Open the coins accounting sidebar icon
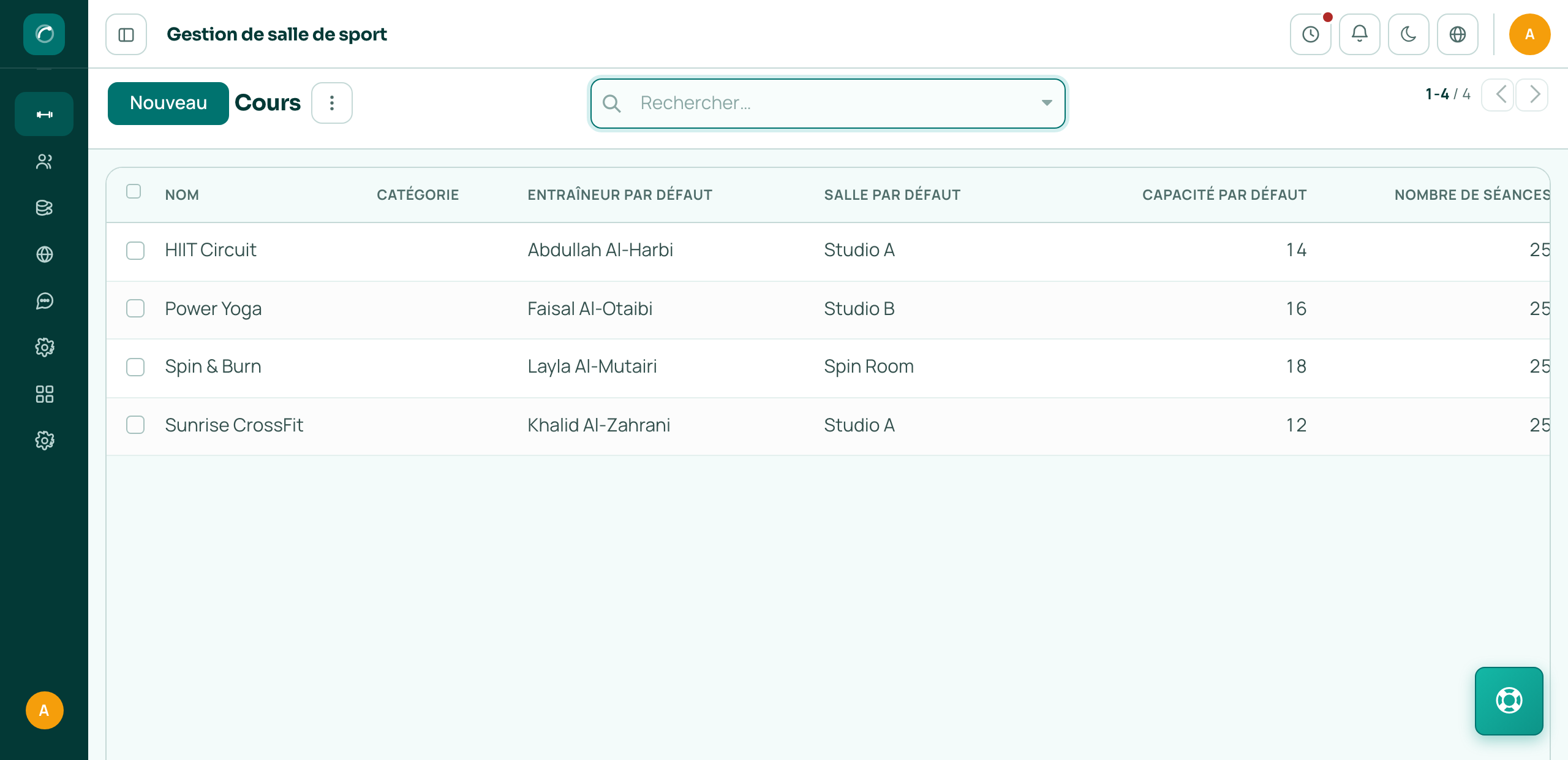Image resolution: width=1568 pixels, height=760 pixels. coord(44,208)
